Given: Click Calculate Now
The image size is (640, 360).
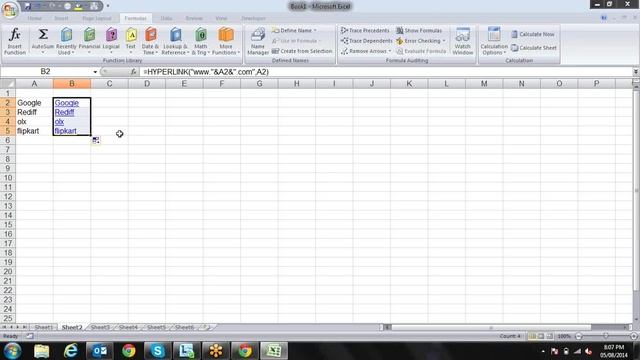Looking at the screenshot, I should 533,34.
